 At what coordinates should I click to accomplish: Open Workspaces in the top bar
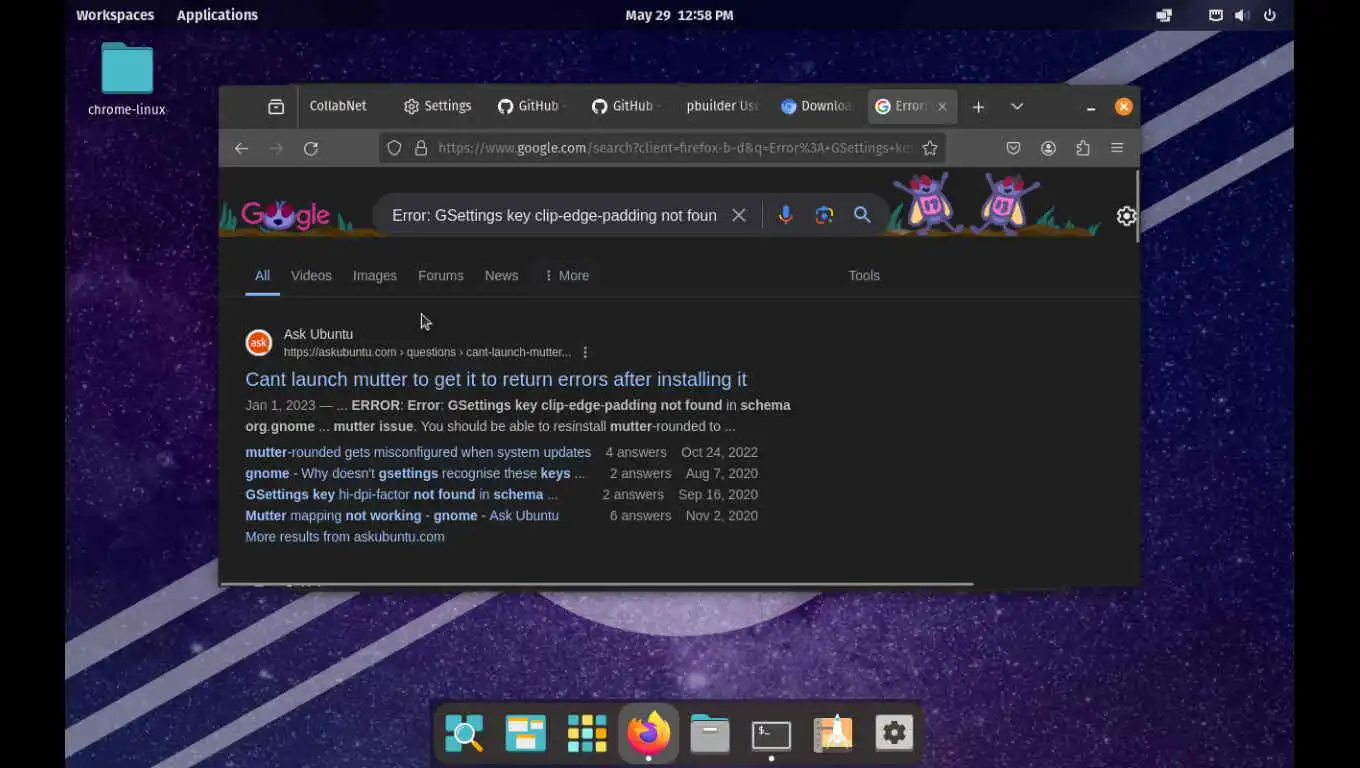(x=115, y=15)
